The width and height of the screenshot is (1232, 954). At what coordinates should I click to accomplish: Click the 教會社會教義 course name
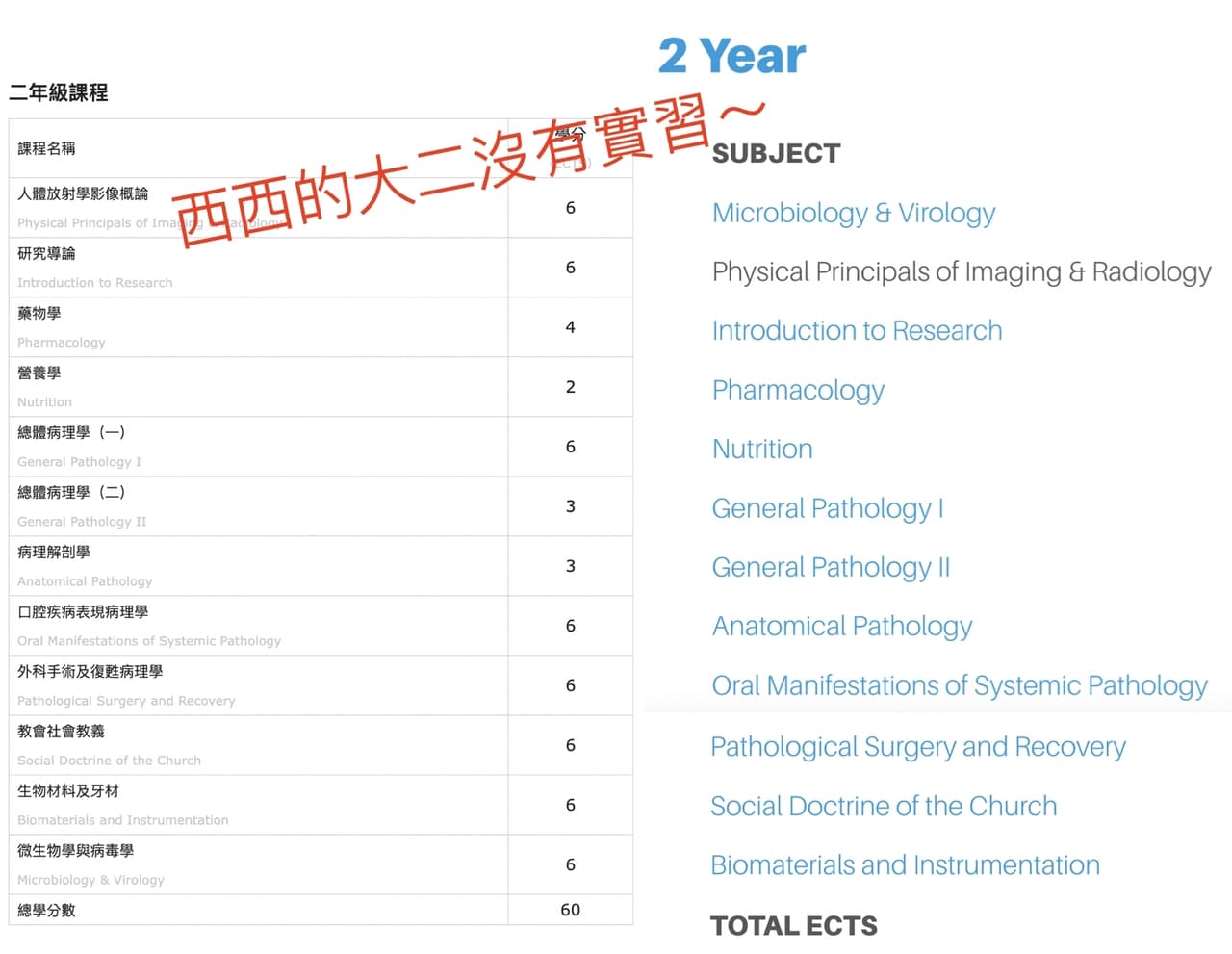coord(61,731)
